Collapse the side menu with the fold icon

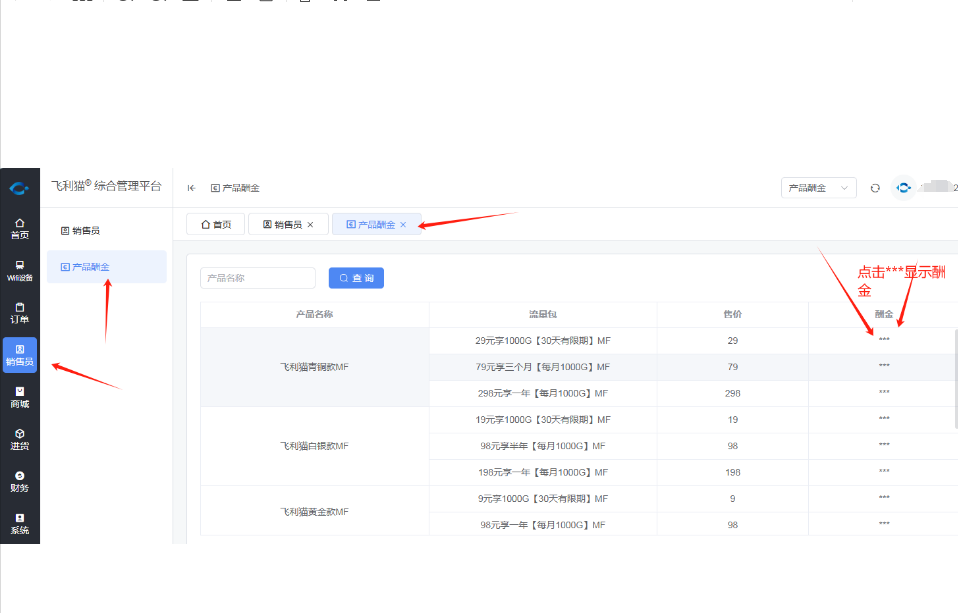click(x=191, y=188)
